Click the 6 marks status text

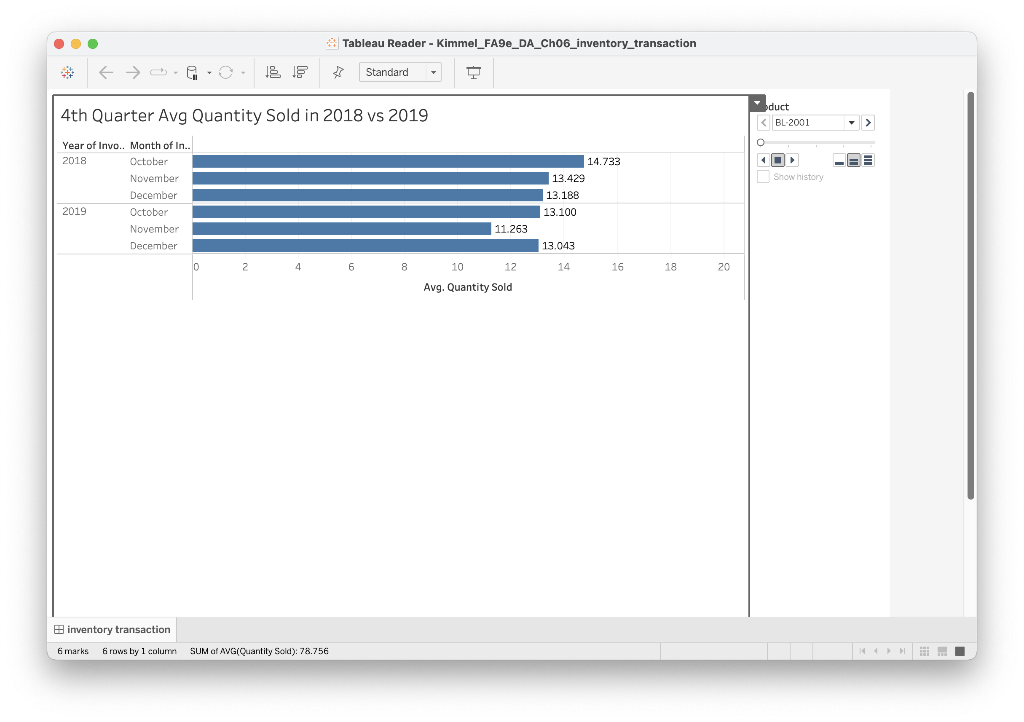(72, 651)
